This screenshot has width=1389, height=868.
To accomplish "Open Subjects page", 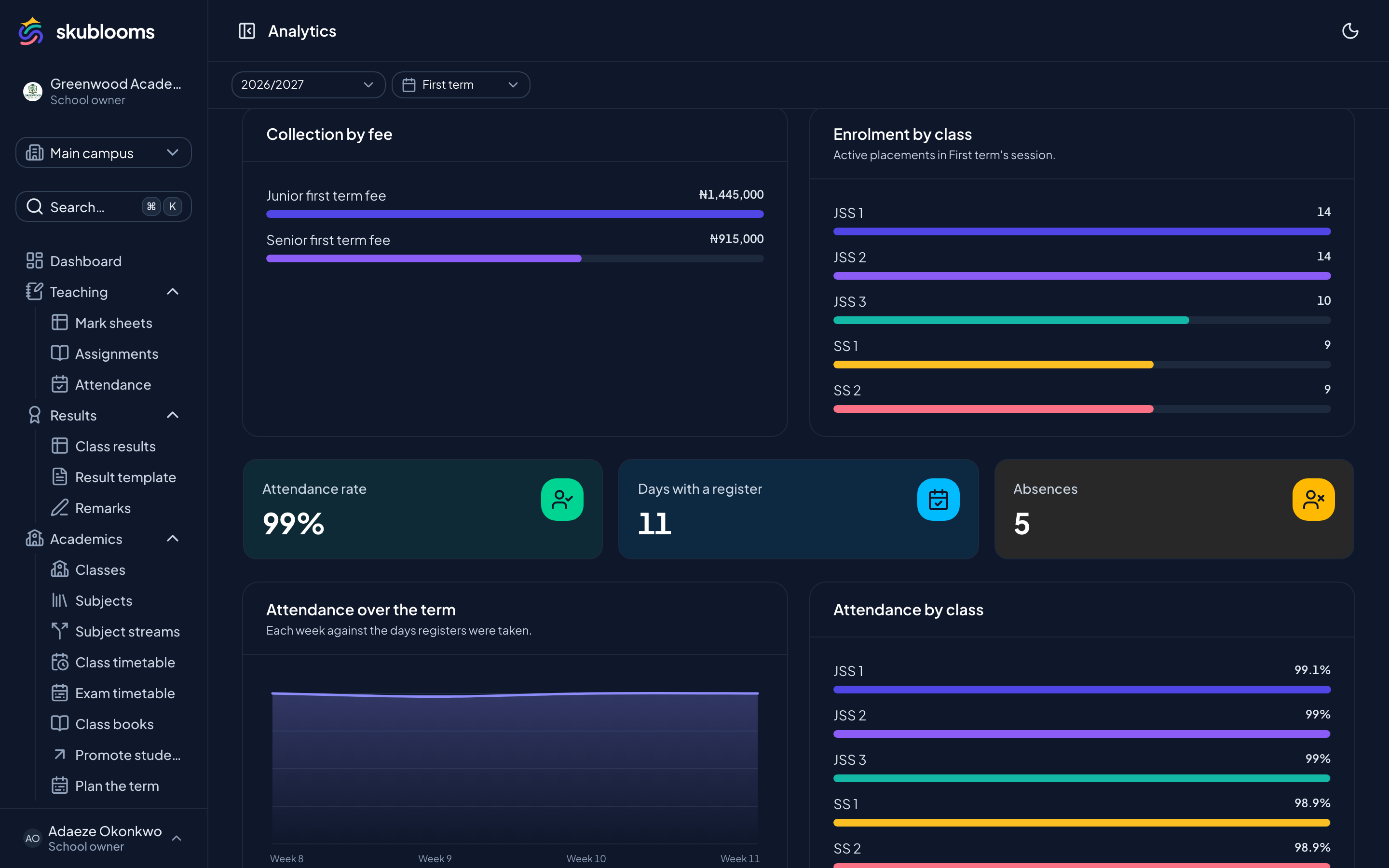I will [103, 600].
